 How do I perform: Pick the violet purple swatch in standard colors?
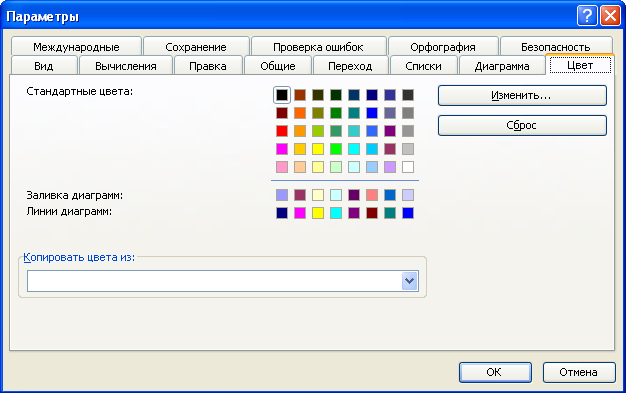(x=390, y=131)
